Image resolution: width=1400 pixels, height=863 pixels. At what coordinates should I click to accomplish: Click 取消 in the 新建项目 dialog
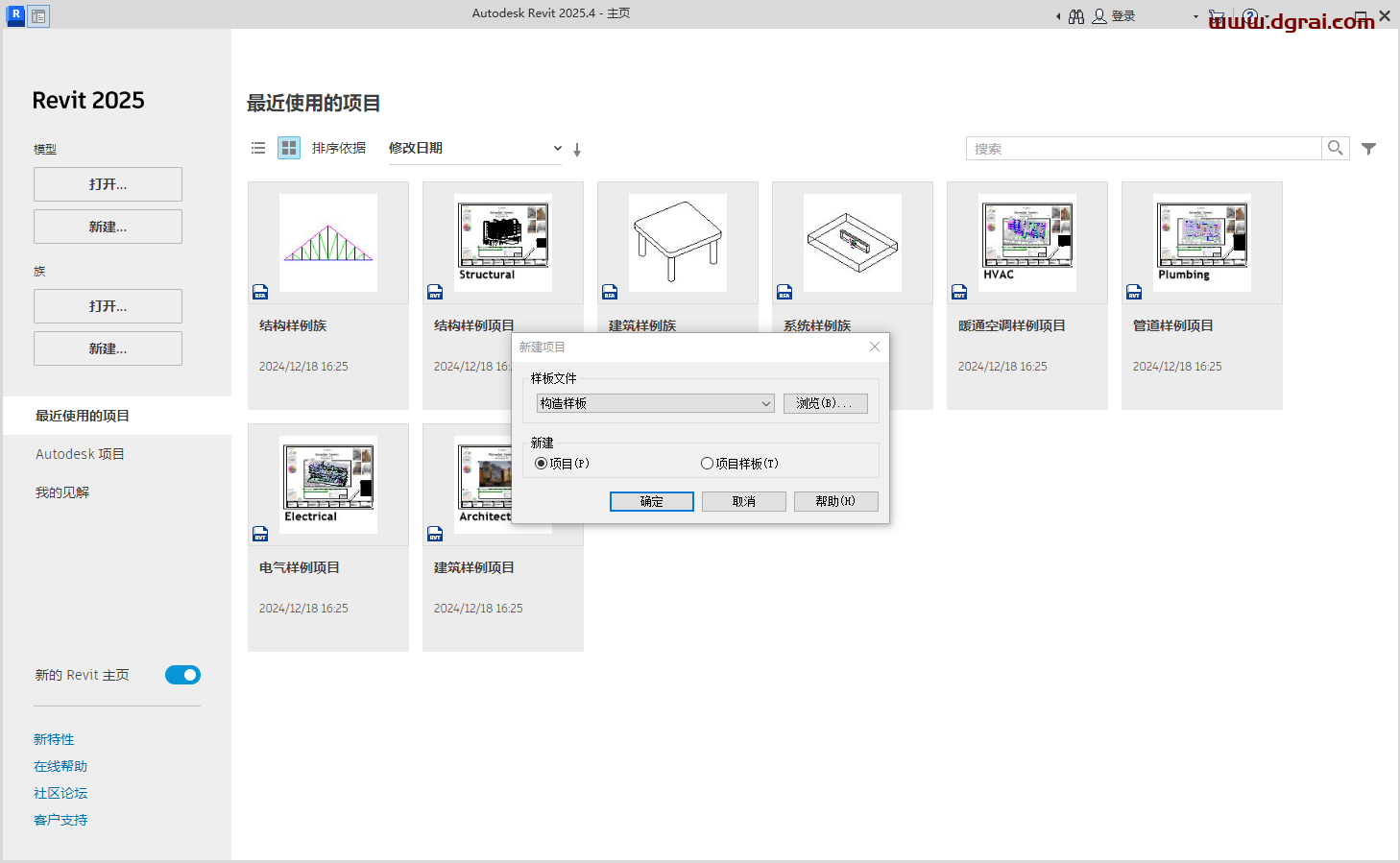click(744, 501)
